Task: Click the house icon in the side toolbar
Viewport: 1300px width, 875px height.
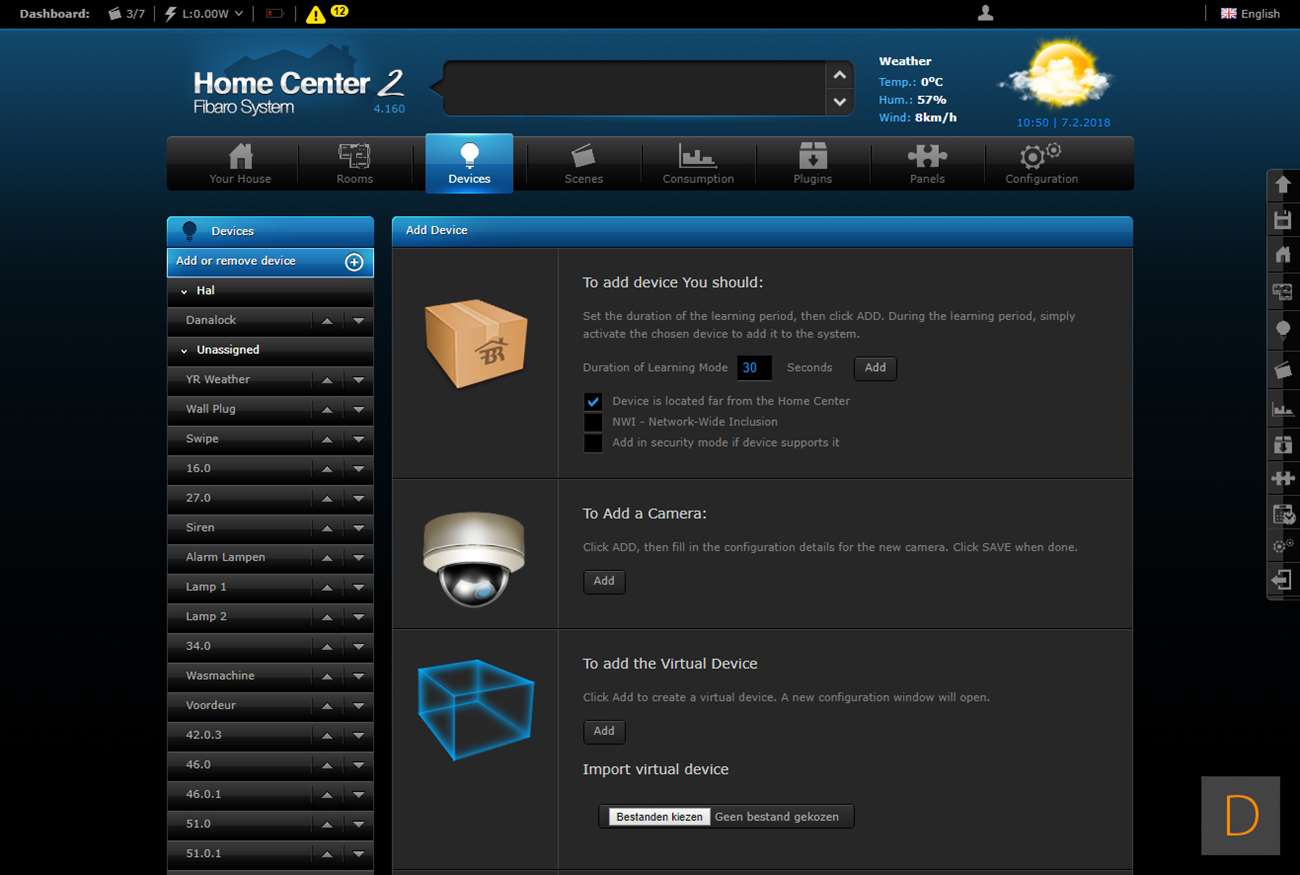Action: 1283,255
